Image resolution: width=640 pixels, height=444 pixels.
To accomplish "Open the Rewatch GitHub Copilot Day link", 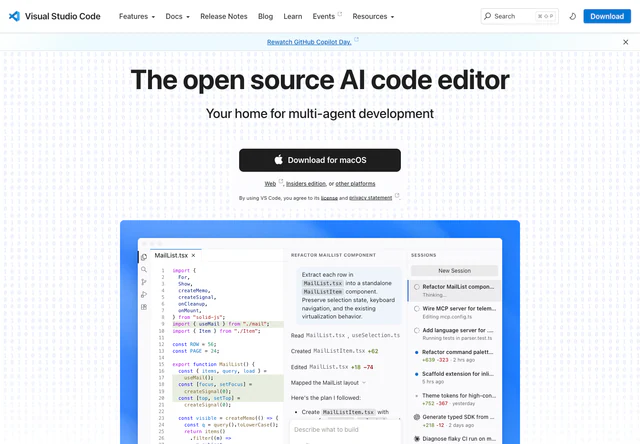I will (x=309, y=42).
